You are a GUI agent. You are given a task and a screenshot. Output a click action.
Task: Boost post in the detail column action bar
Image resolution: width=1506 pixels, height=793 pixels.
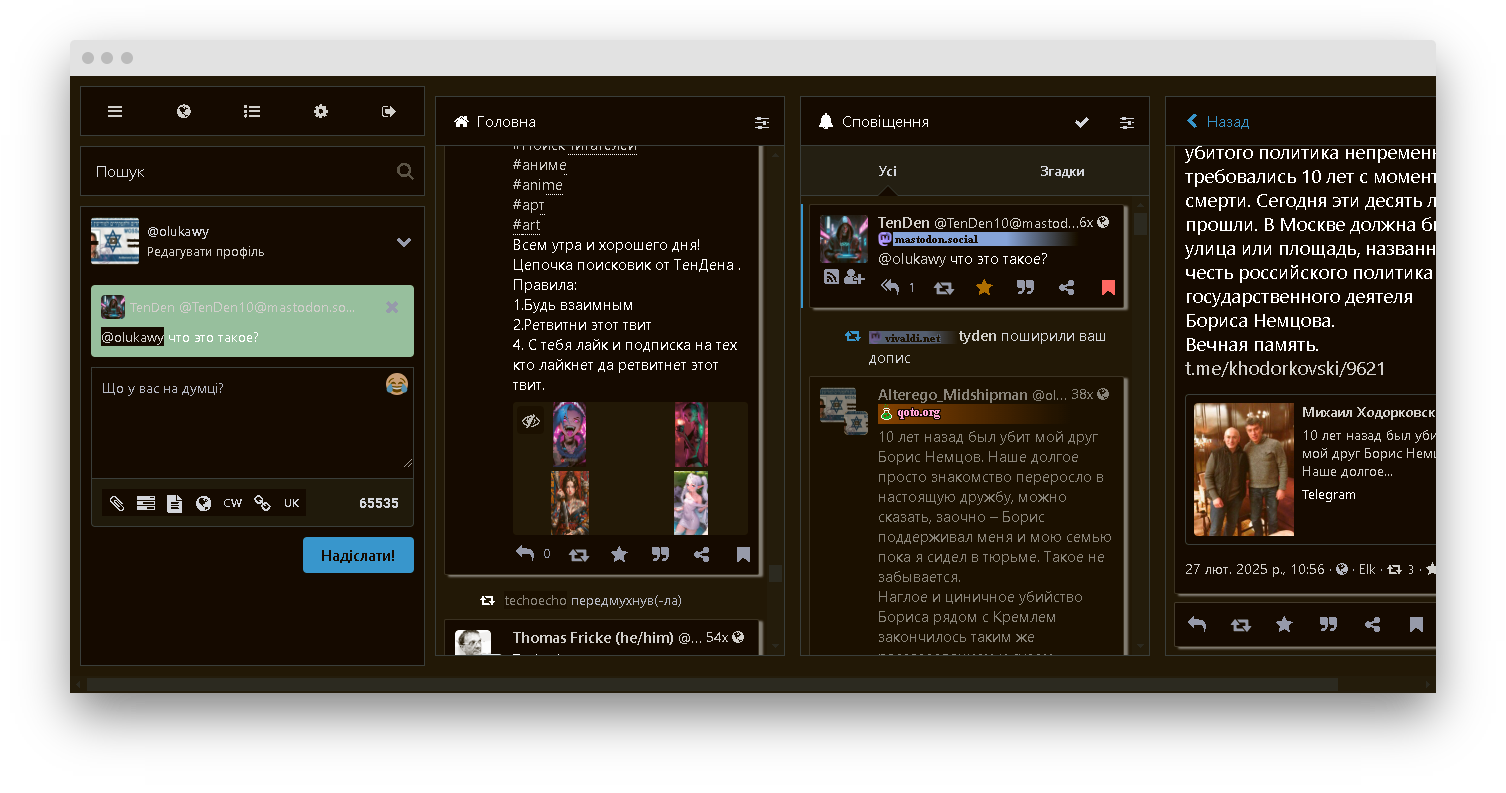[1241, 624]
